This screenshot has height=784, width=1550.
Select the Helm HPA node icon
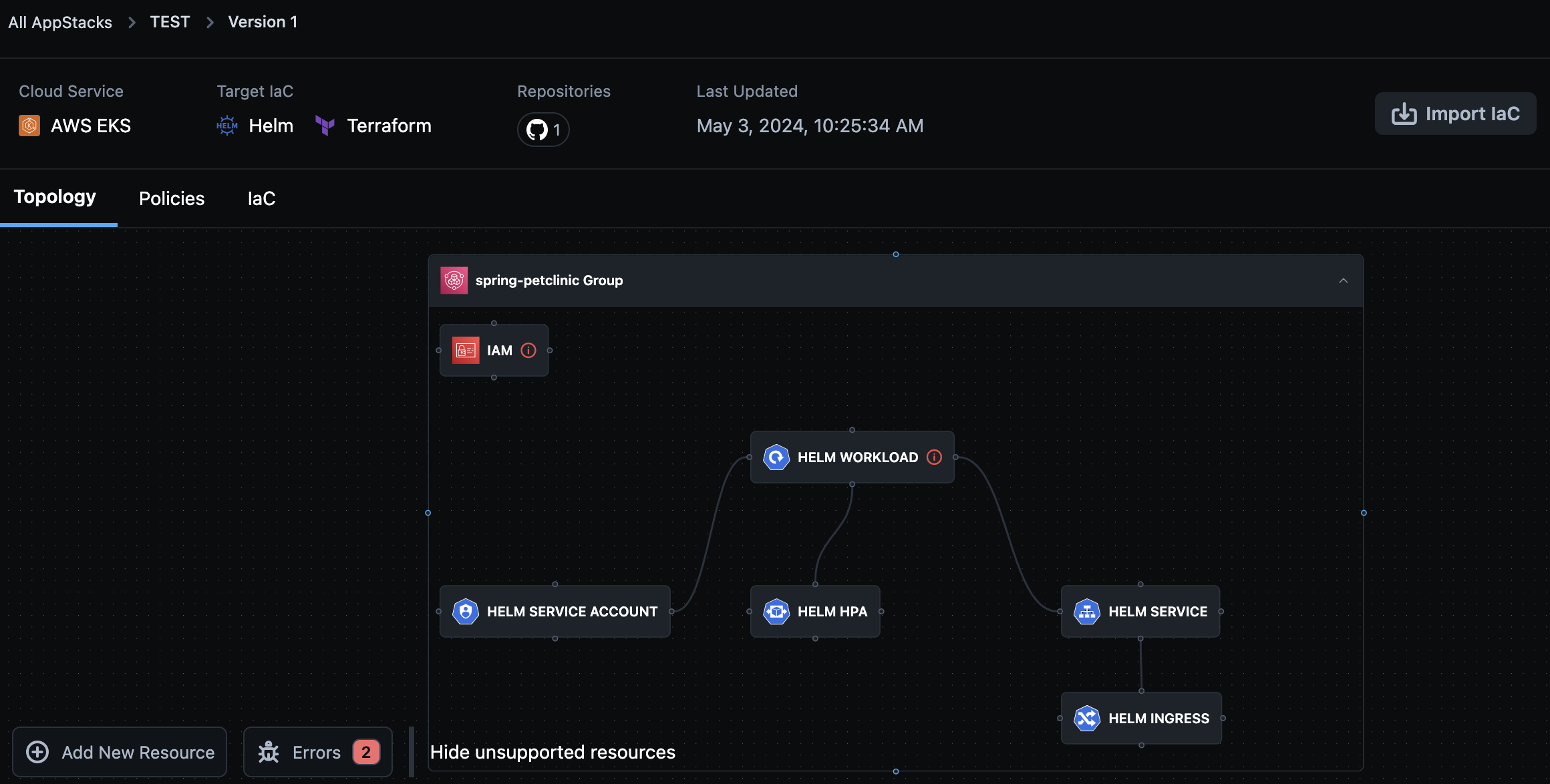coord(776,611)
